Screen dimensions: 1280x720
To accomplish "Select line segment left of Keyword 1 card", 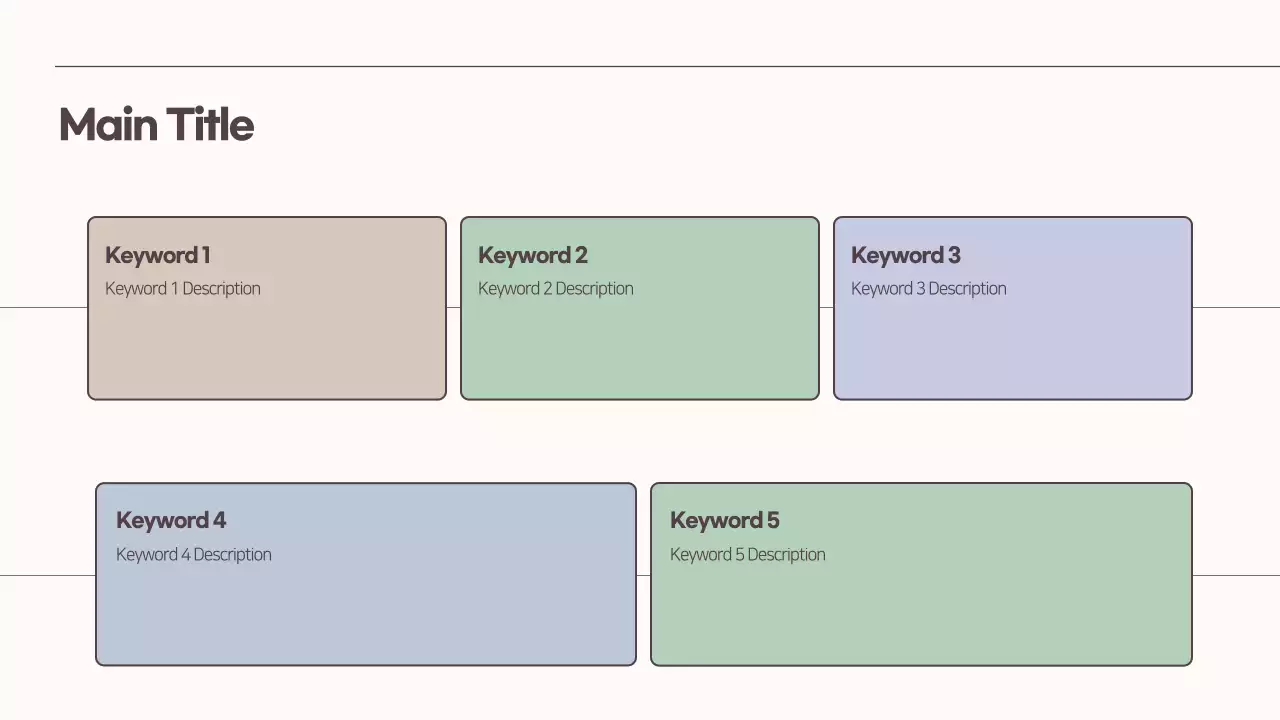I will (x=43, y=308).
